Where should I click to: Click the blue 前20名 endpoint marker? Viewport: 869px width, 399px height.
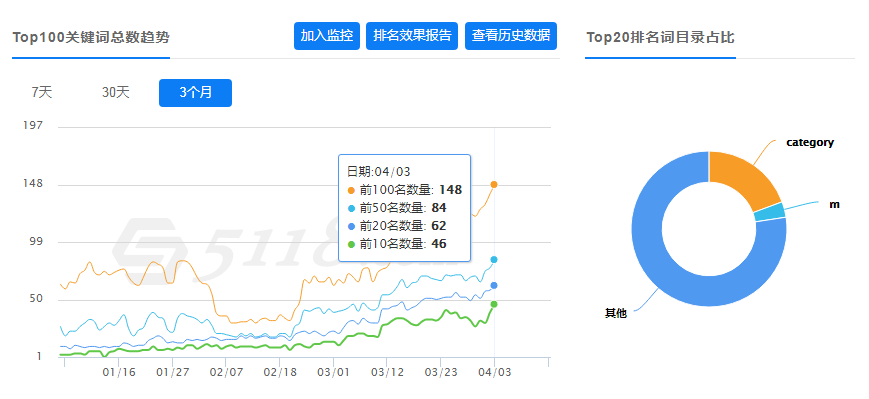tap(494, 285)
